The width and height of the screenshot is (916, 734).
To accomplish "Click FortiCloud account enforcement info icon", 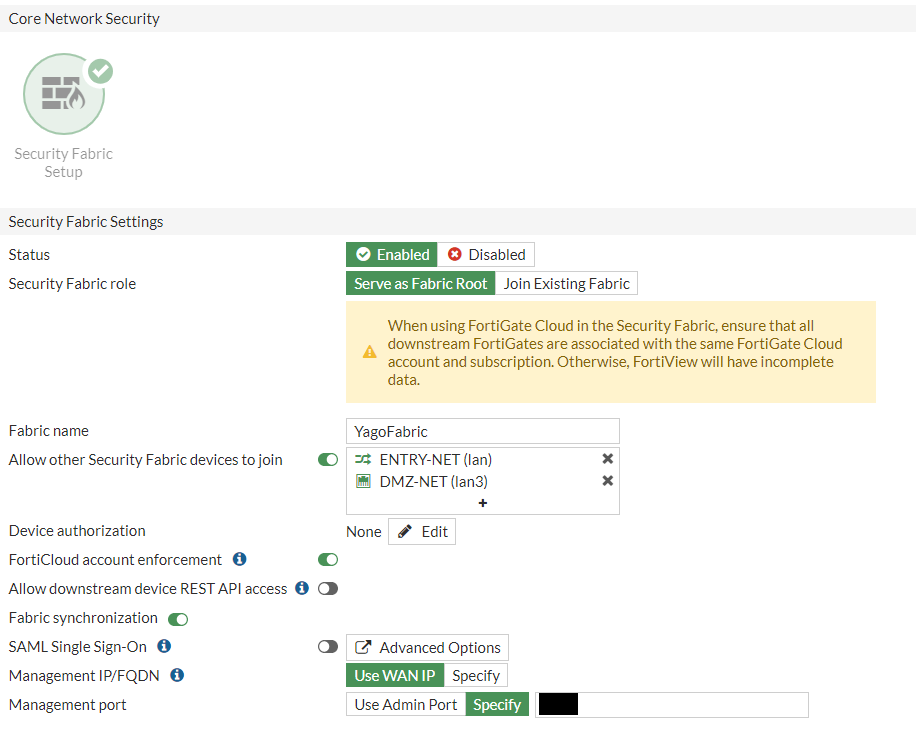I will click(x=240, y=560).
